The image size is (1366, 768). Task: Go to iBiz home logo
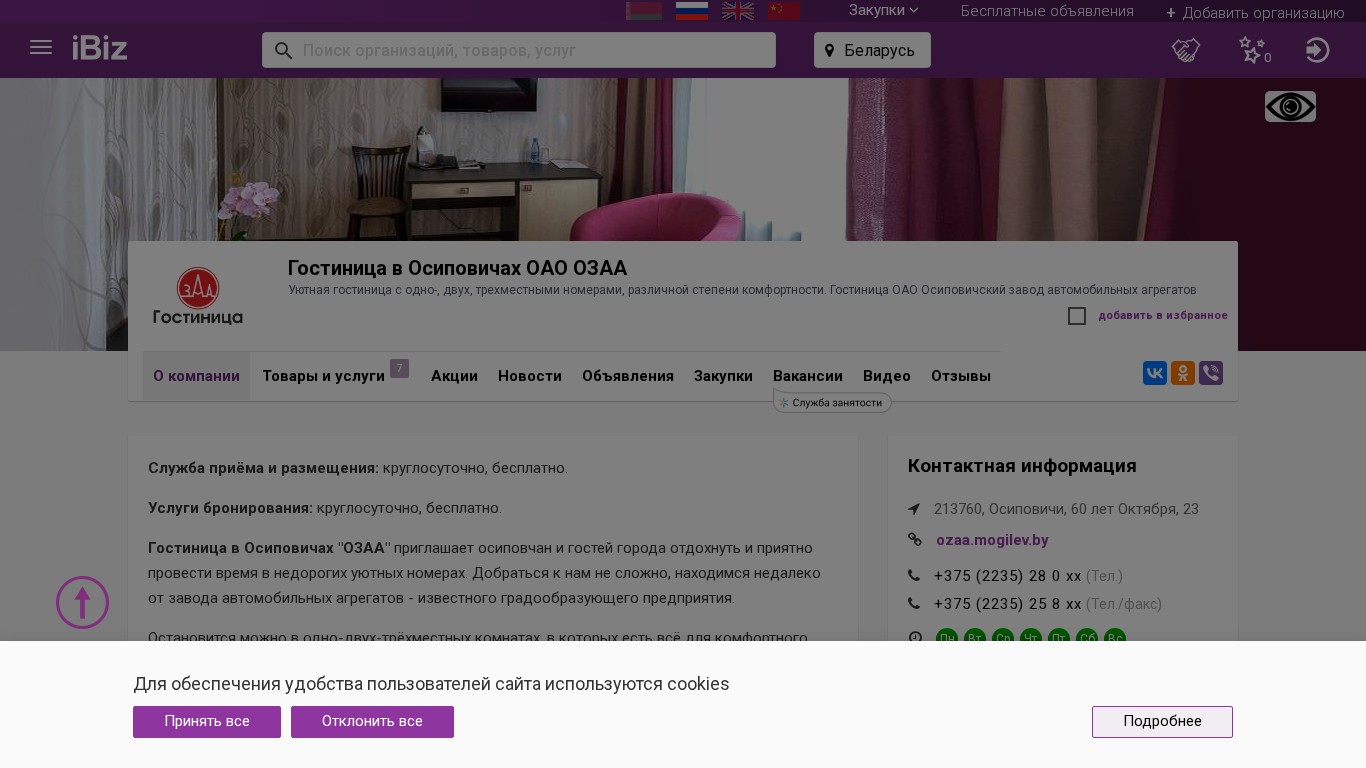(100, 48)
